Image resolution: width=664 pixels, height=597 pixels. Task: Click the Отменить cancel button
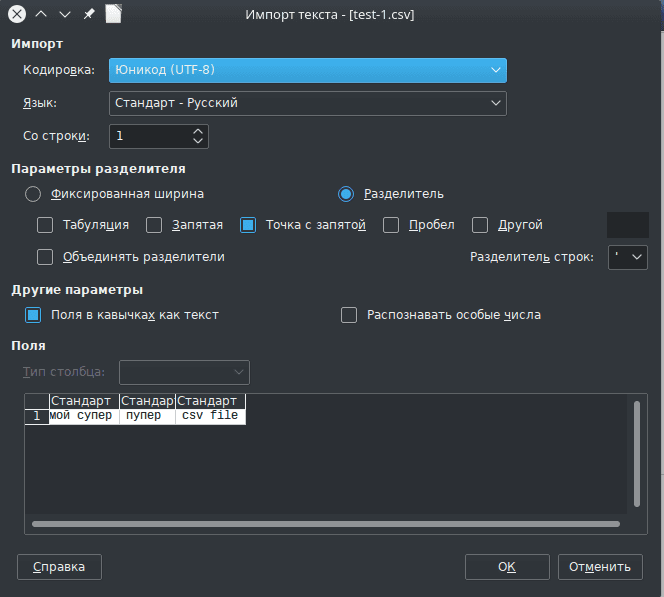(x=600, y=567)
